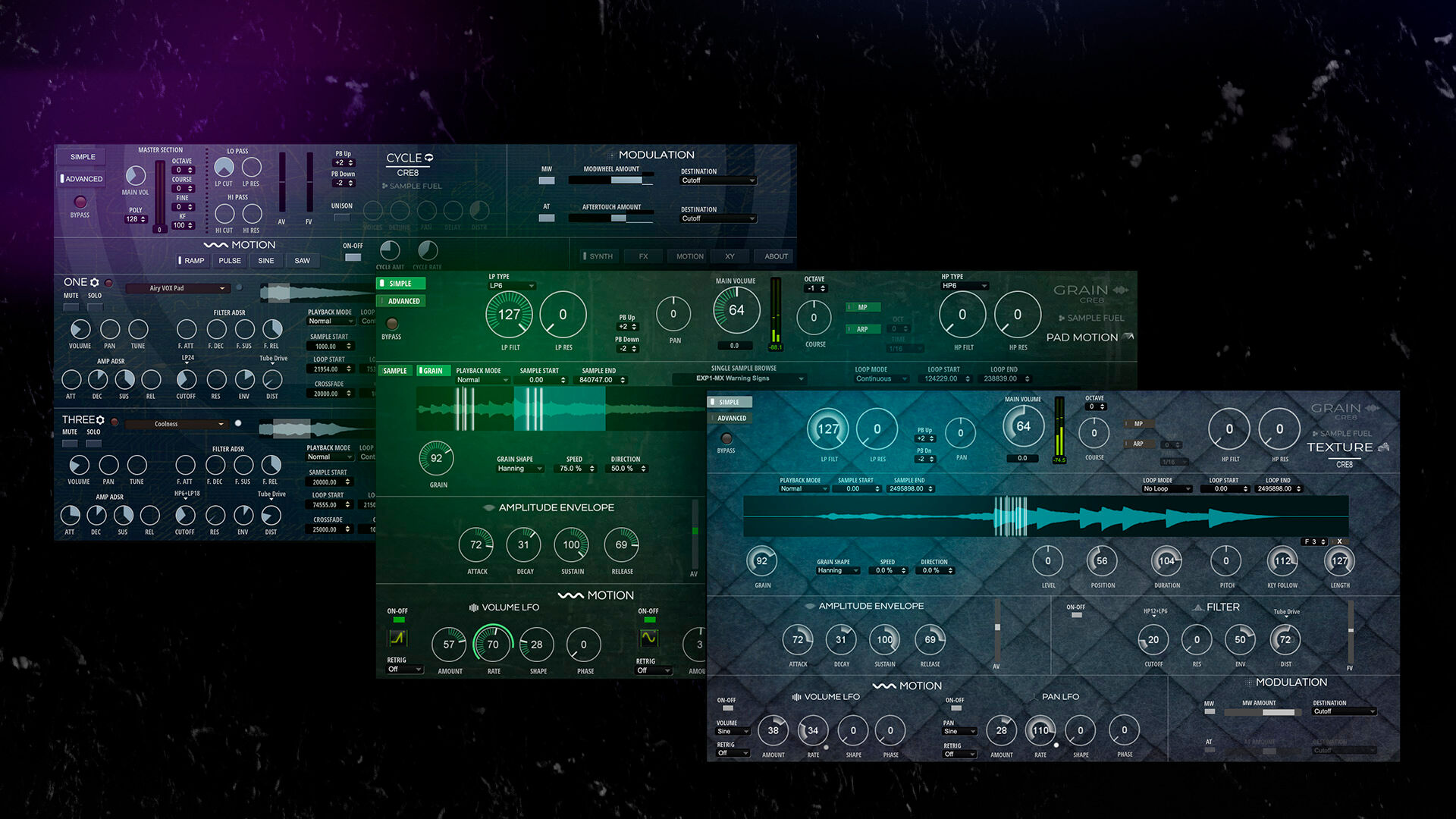Open settings gear next to THREE in Cycle
The image size is (1456, 819).
(100, 419)
